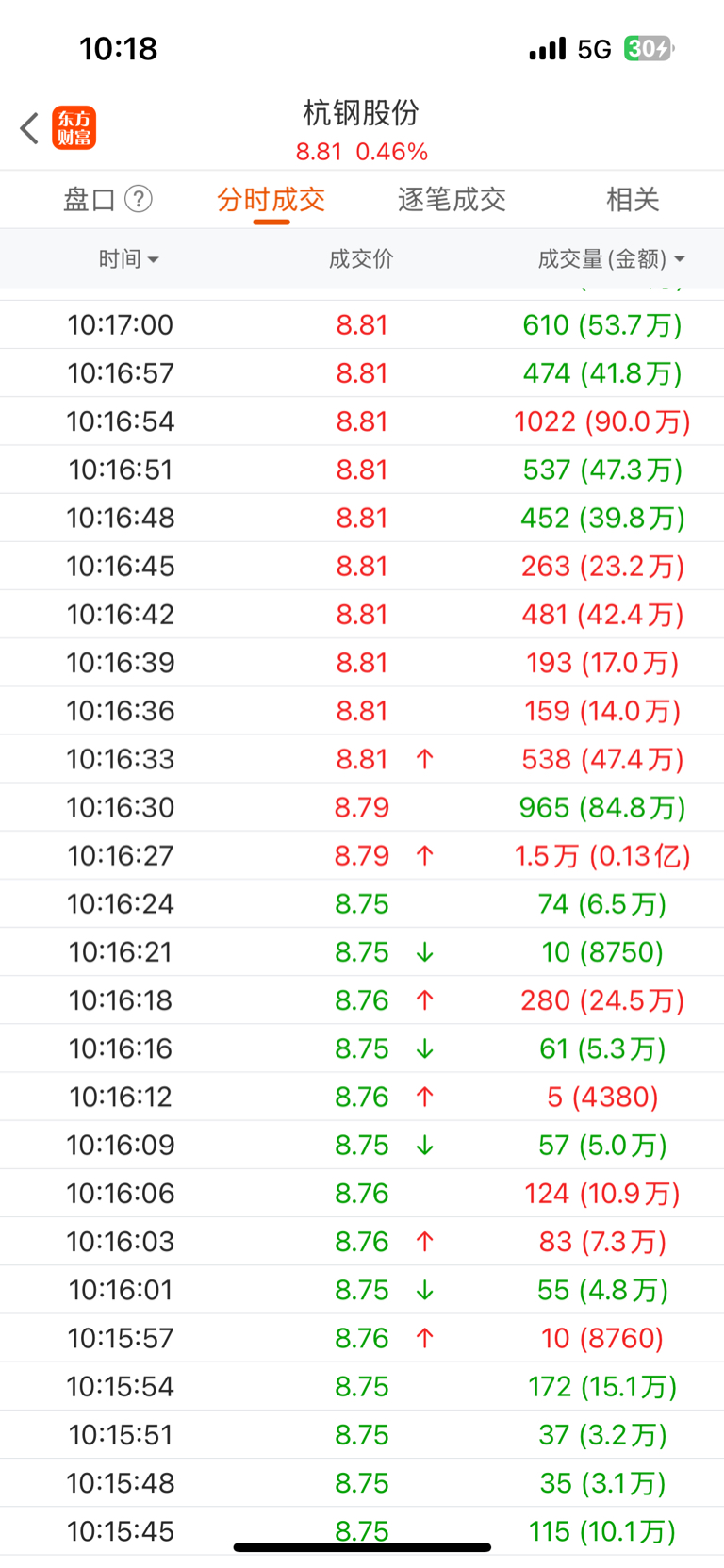Select the 成交价 column header
The image size is (724, 1568).
[361, 258]
